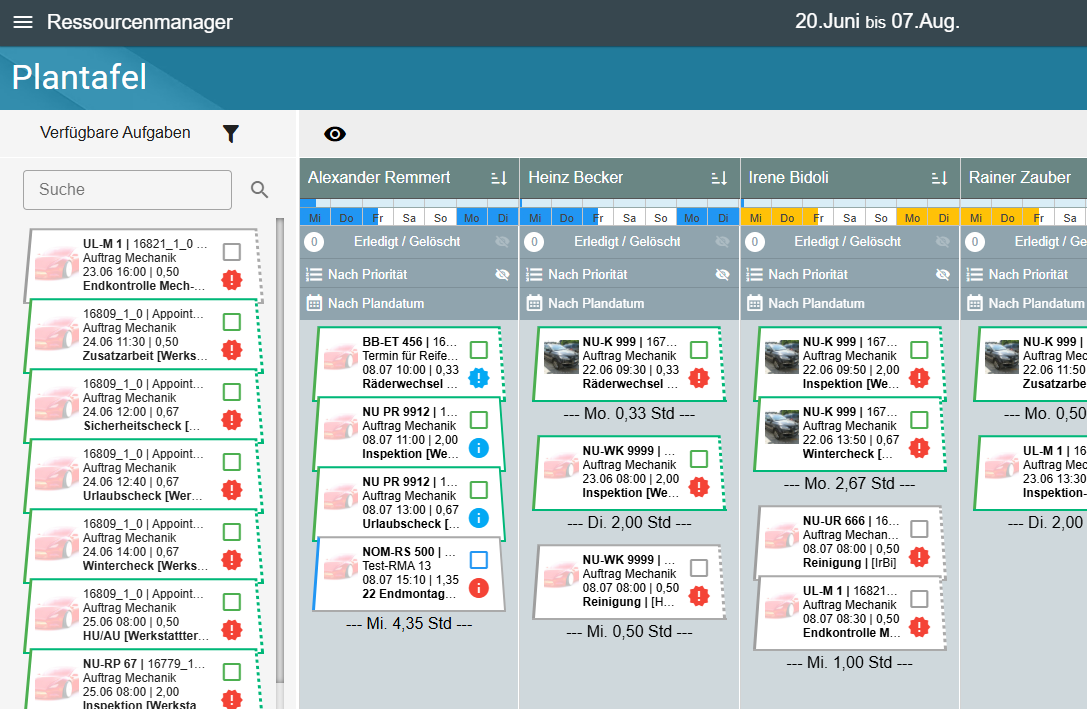Click red alert on NU-WK 9999 Inspektion card
The width and height of the screenshot is (1087, 709).
(699, 487)
